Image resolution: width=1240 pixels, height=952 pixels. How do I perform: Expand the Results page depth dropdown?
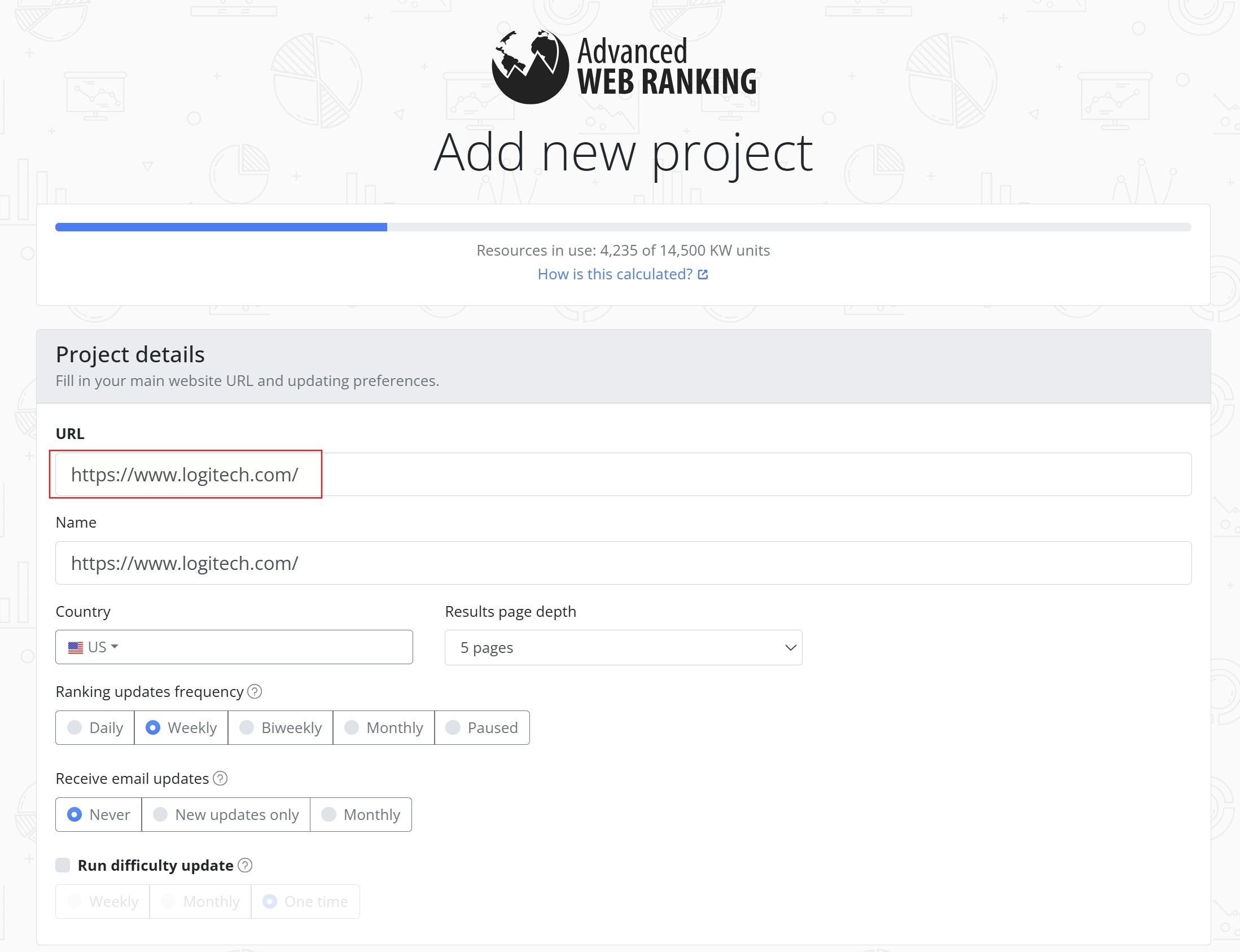coord(624,647)
